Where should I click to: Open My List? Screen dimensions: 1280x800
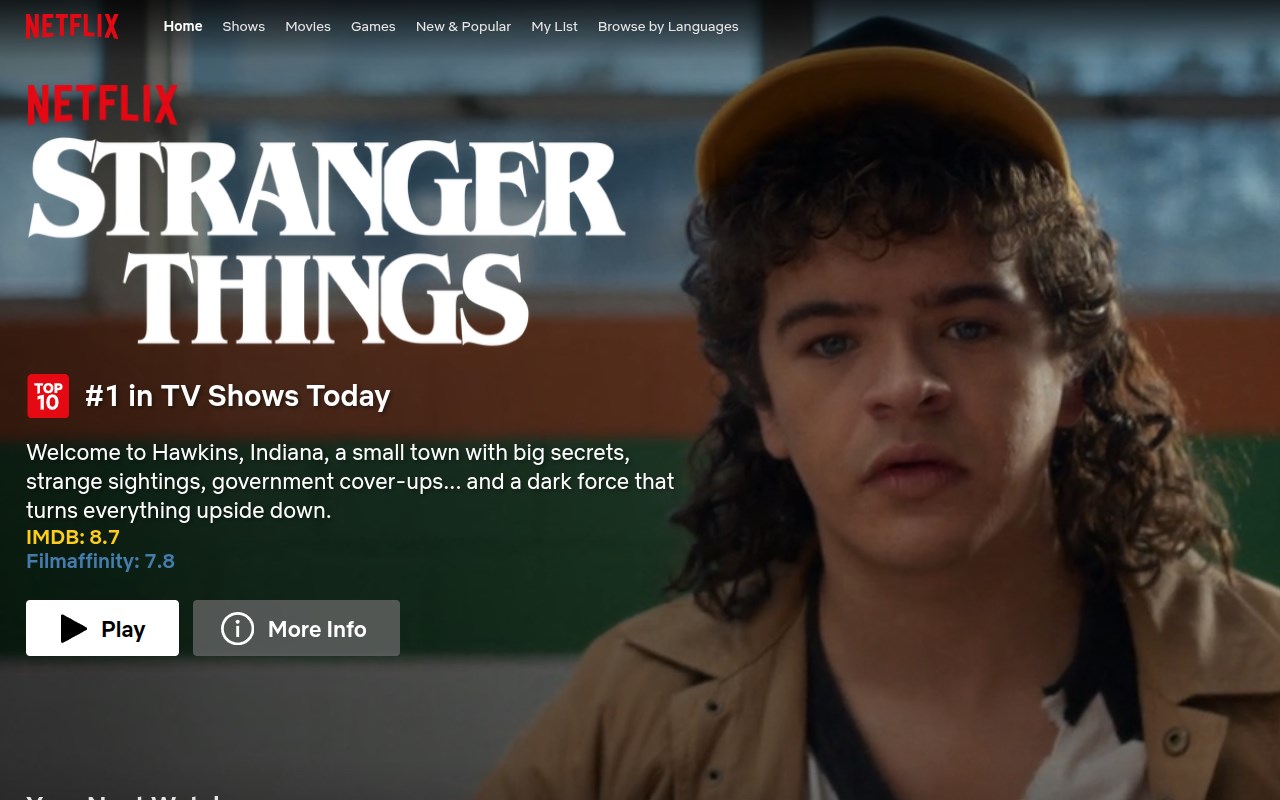[555, 26]
